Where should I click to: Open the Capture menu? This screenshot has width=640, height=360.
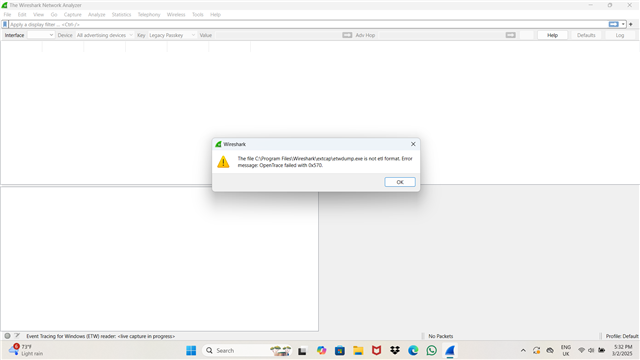(x=73, y=15)
